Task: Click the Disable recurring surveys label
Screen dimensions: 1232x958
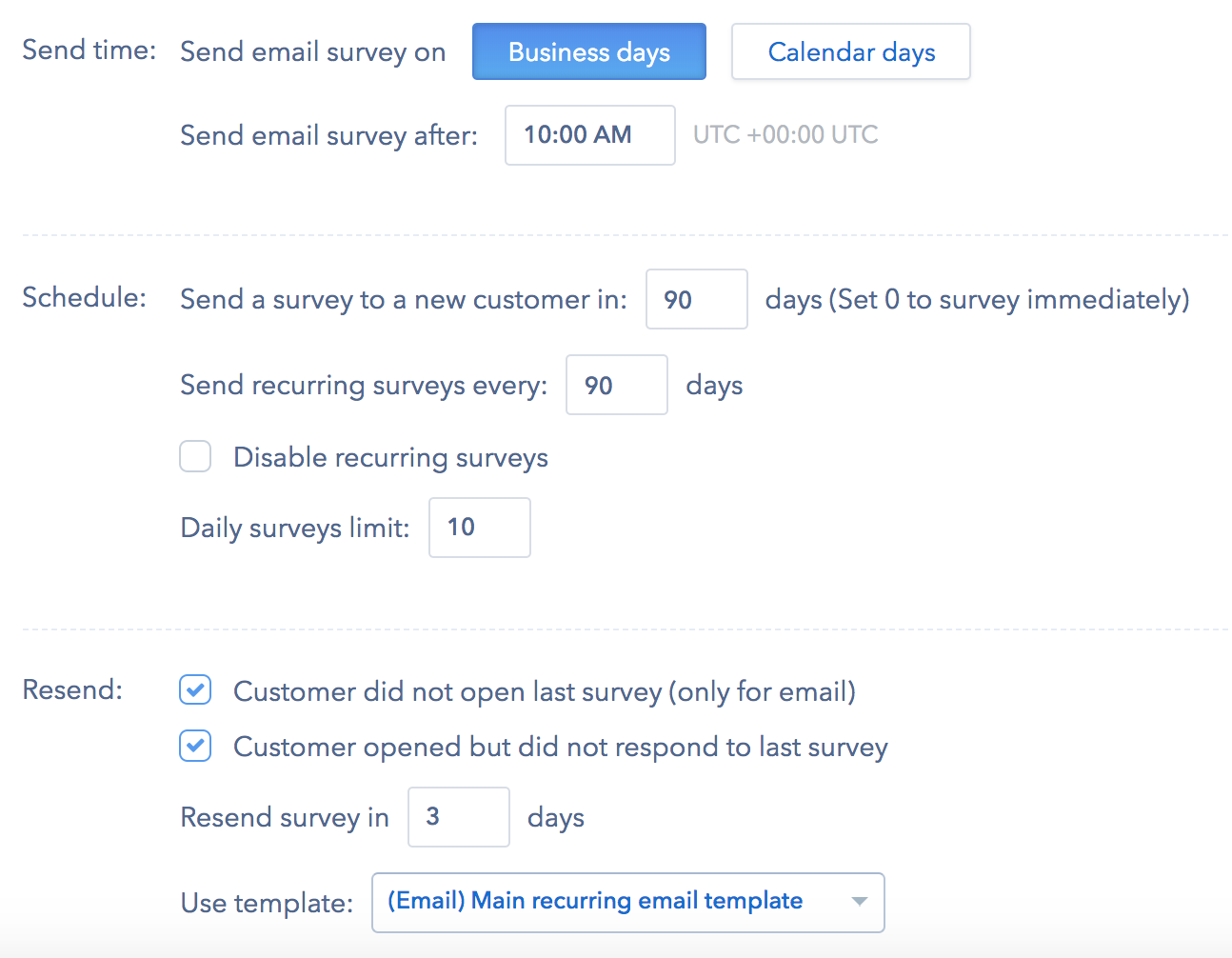Action: point(391,457)
